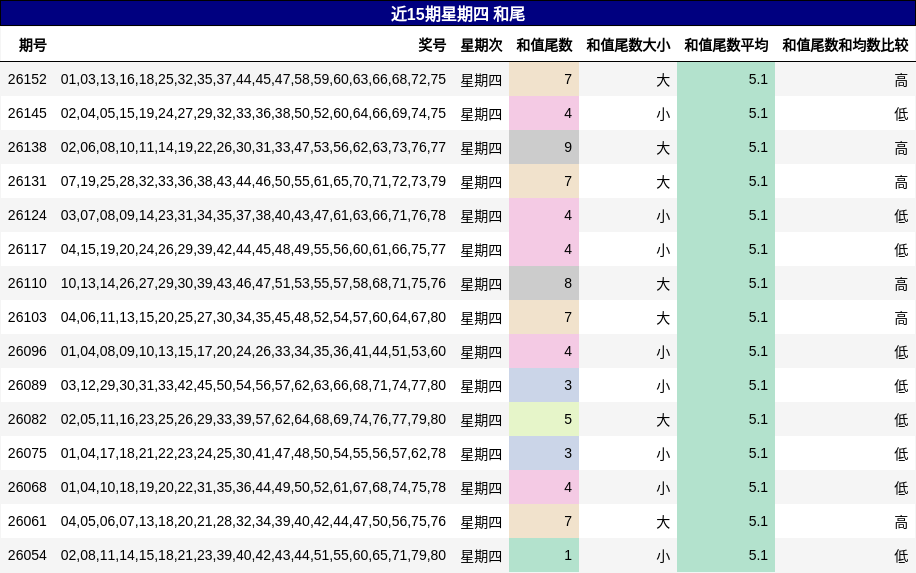
Task: Click the 期号 column header
Action: click(33, 45)
